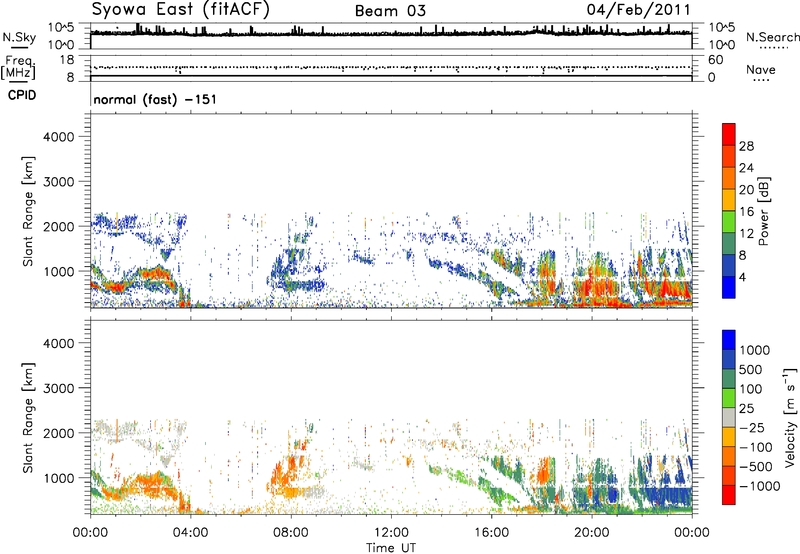Click the "24" label on Power scale
The height and width of the screenshot is (554, 800).
pos(746,168)
